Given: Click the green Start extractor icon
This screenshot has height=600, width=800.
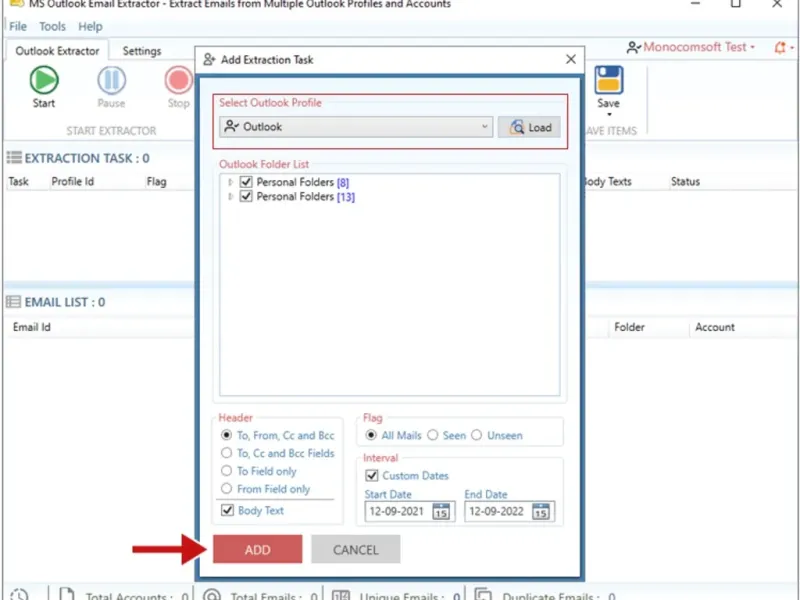Looking at the screenshot, I should tap(44, 80).
